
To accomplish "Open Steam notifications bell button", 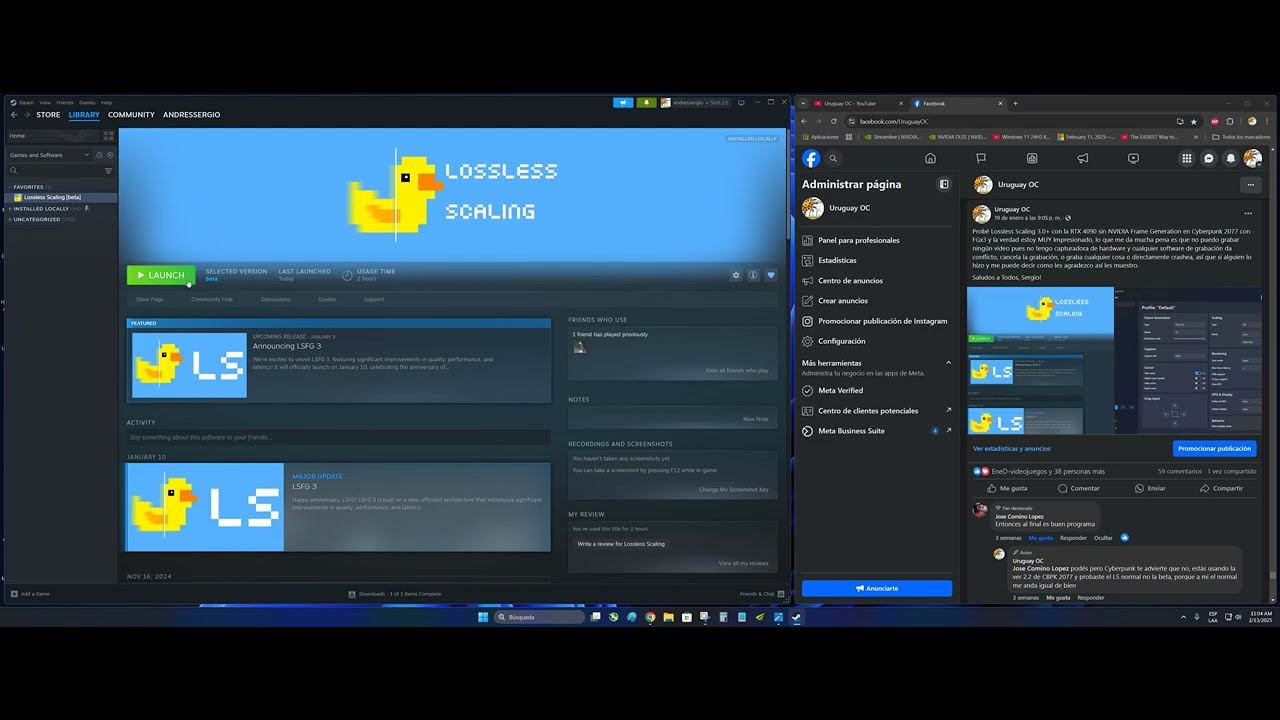I will click(646, 102).
